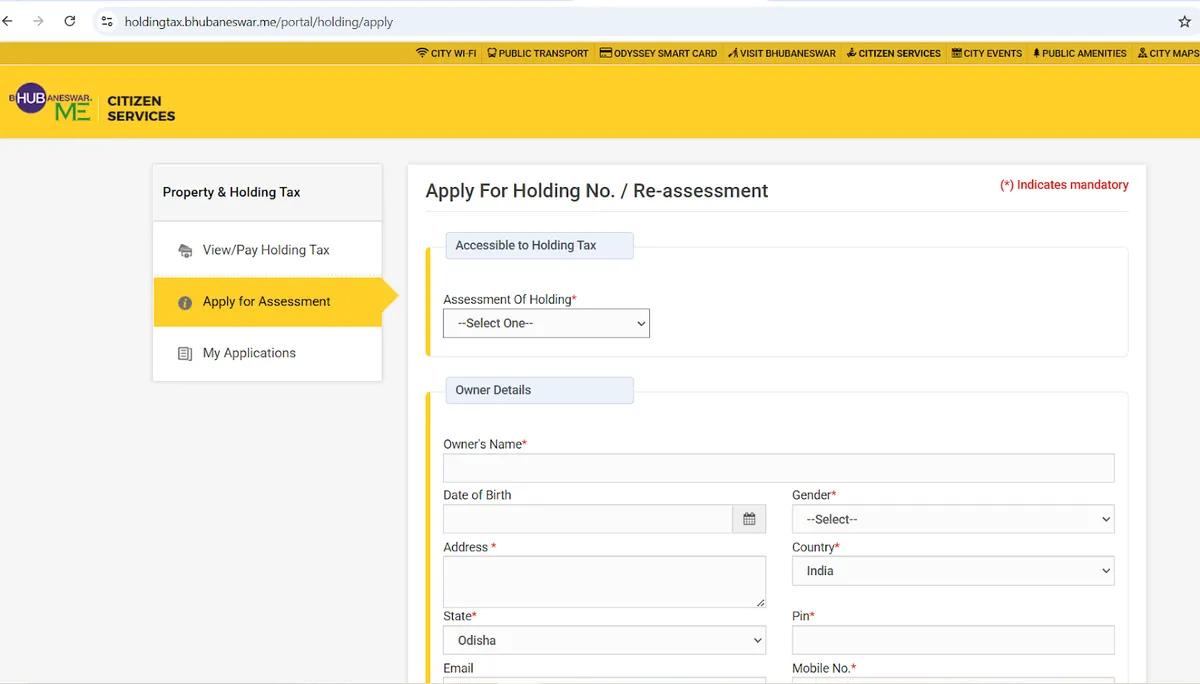Select Apply for Assessment in sidebar
Screen dimensions: 1200x684
pos(266,302)
